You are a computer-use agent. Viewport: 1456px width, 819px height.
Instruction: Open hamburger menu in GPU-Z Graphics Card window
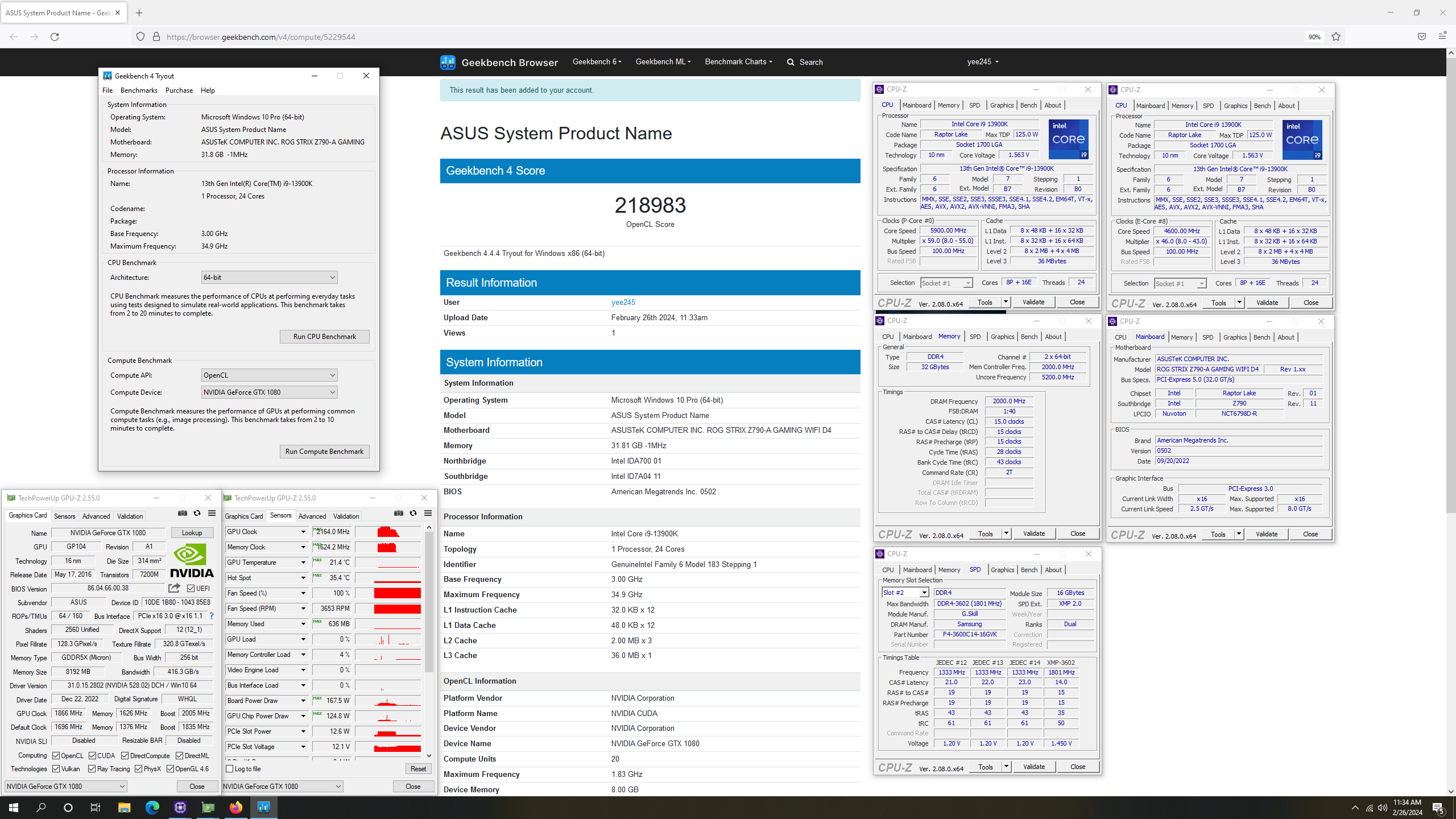point(212,513)
